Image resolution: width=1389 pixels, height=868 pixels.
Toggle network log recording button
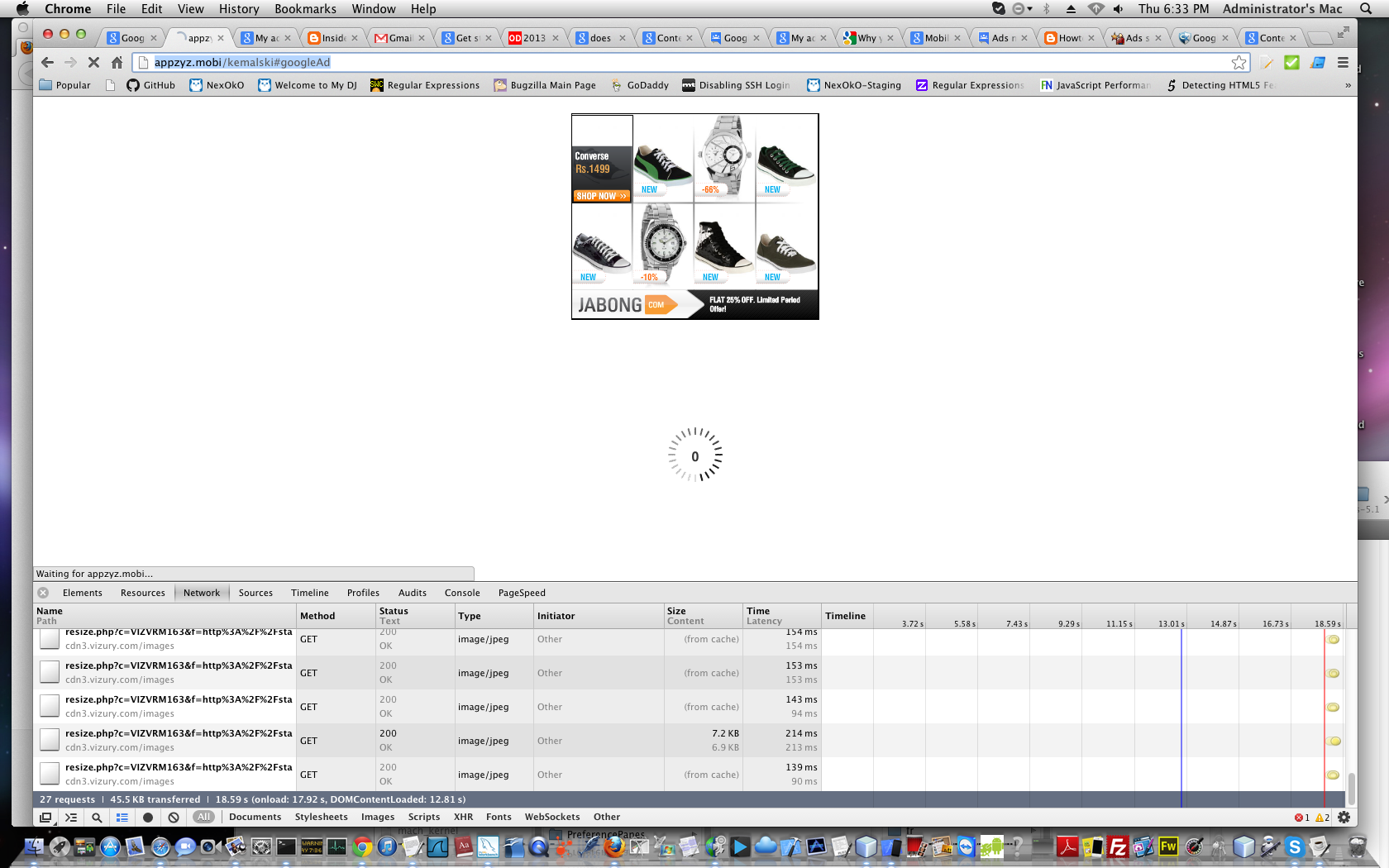coord(148,818)
